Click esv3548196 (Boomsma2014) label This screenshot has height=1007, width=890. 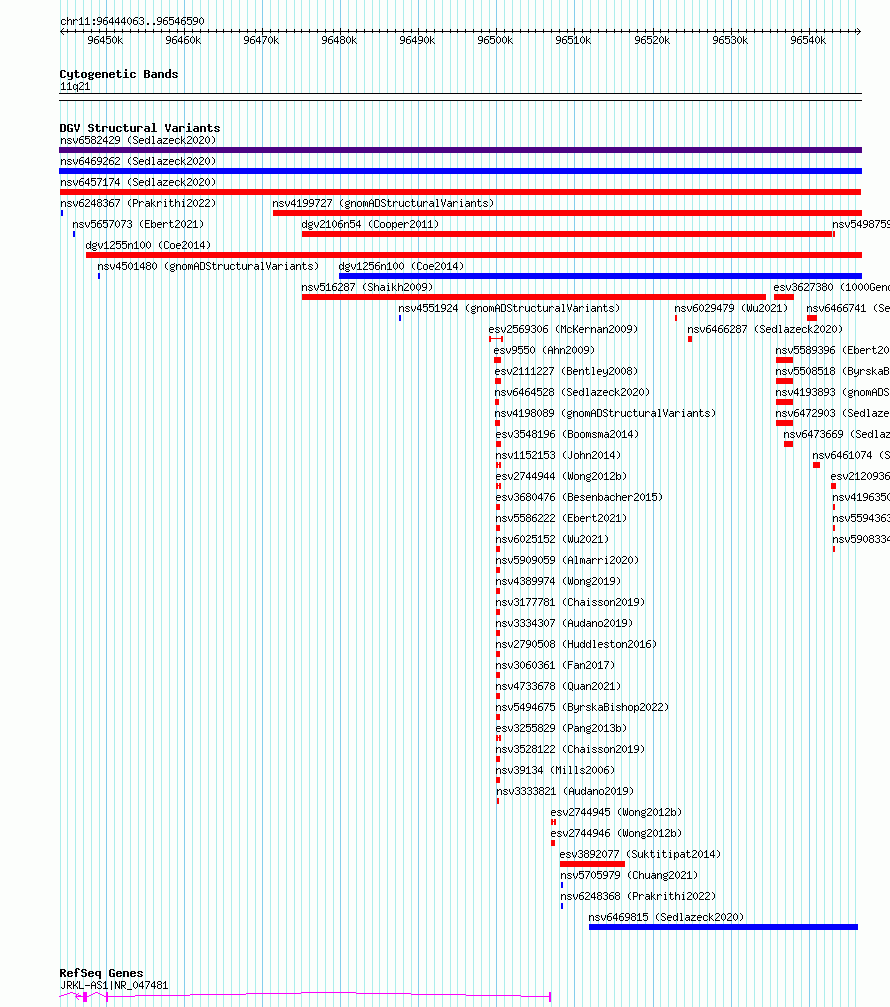point(568,434)
